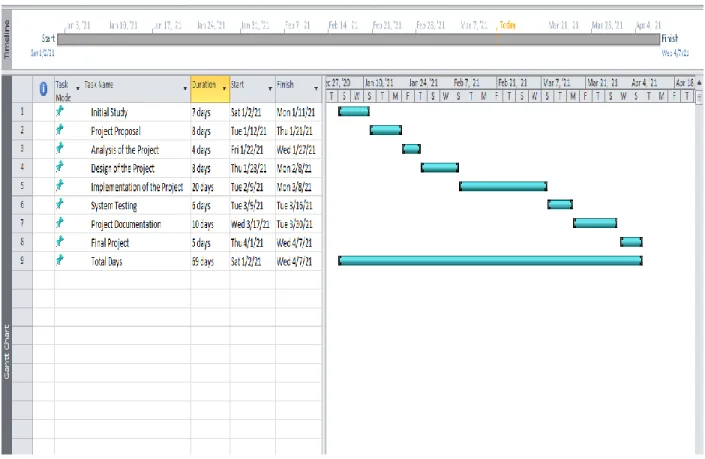This screenshot has width=705, height=459.
Task: Click the Timeline view label tab
Action: pyautogui.click(x=6, y=39)
